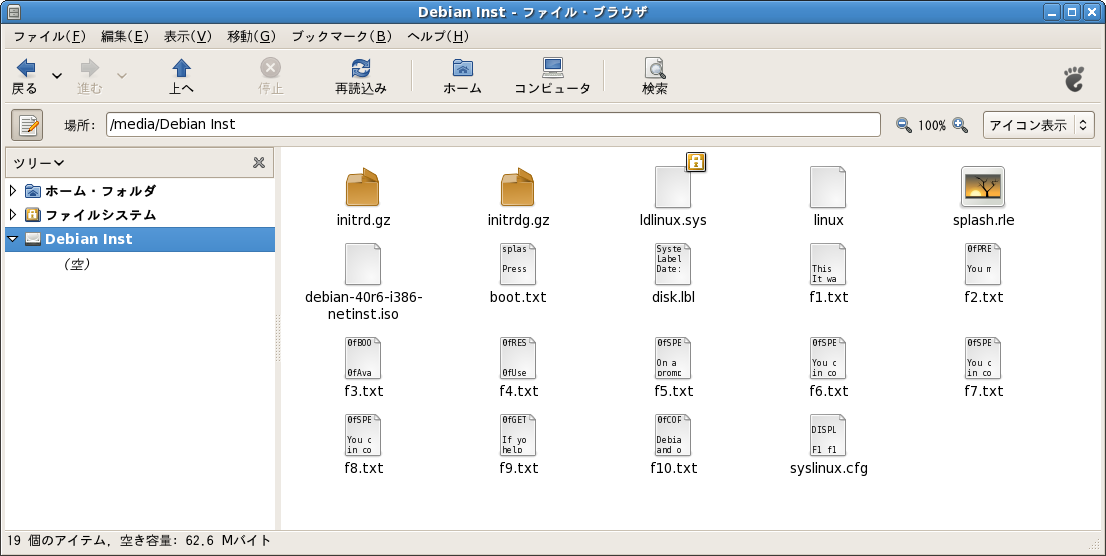Open the ファイル menu

click(49, 37)
